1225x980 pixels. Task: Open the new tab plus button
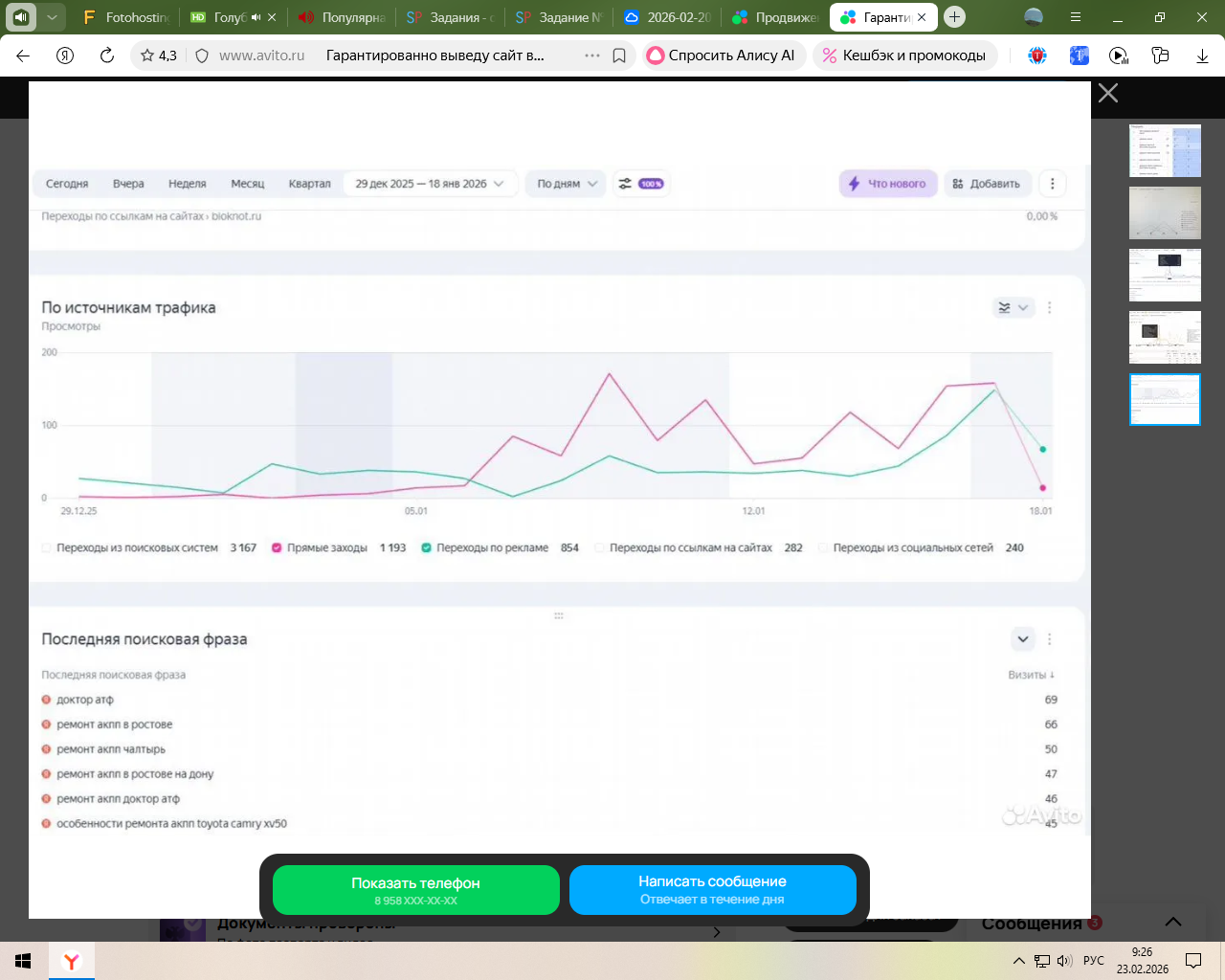click(x=954, y=17)
